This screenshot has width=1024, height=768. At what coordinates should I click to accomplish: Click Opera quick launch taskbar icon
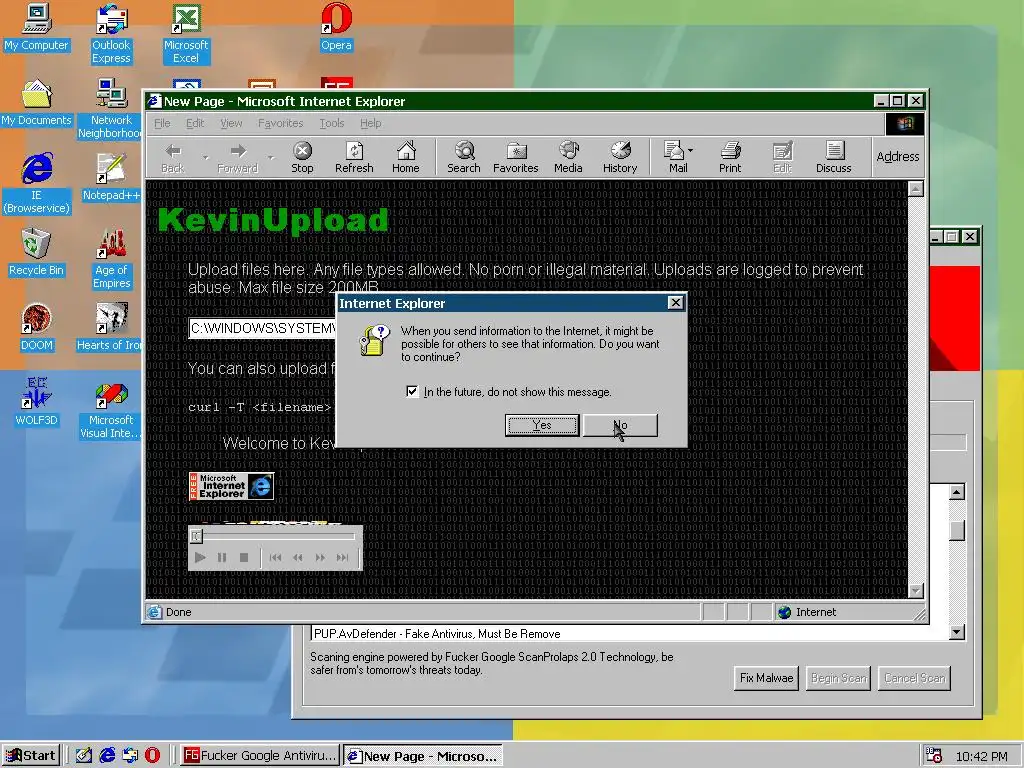click(152, 756)
